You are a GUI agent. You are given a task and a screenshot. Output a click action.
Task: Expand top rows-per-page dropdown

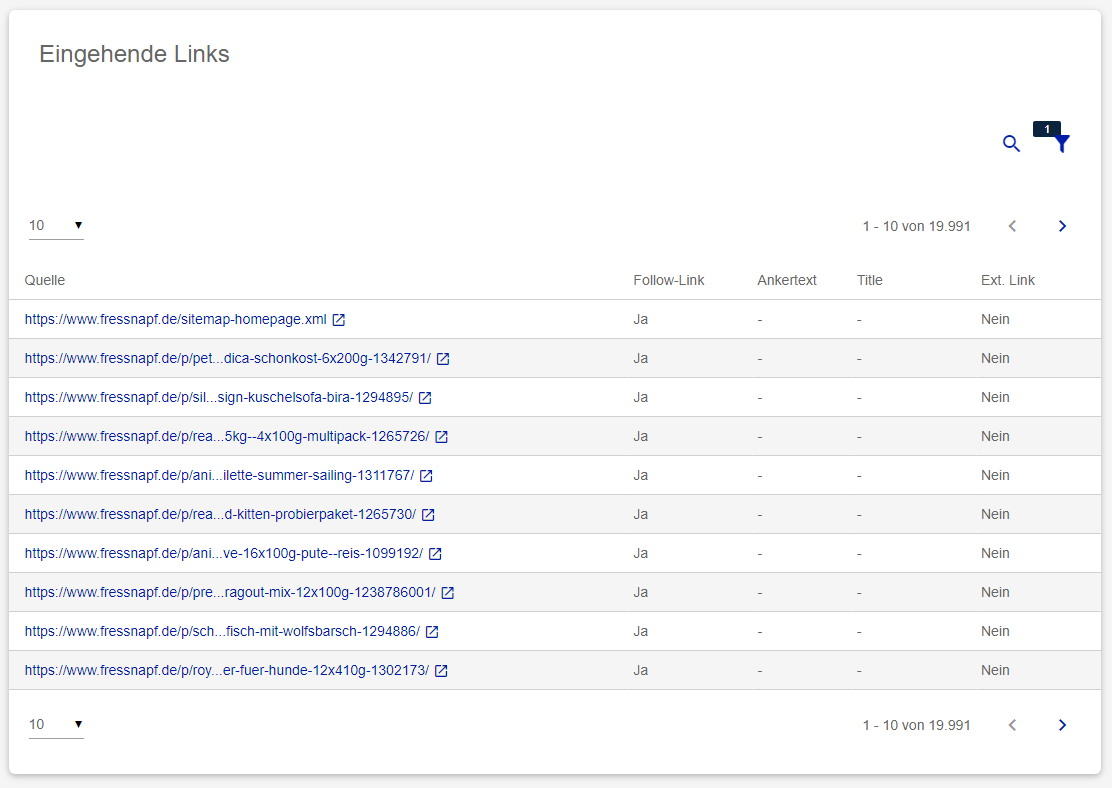tap(56, 226)
